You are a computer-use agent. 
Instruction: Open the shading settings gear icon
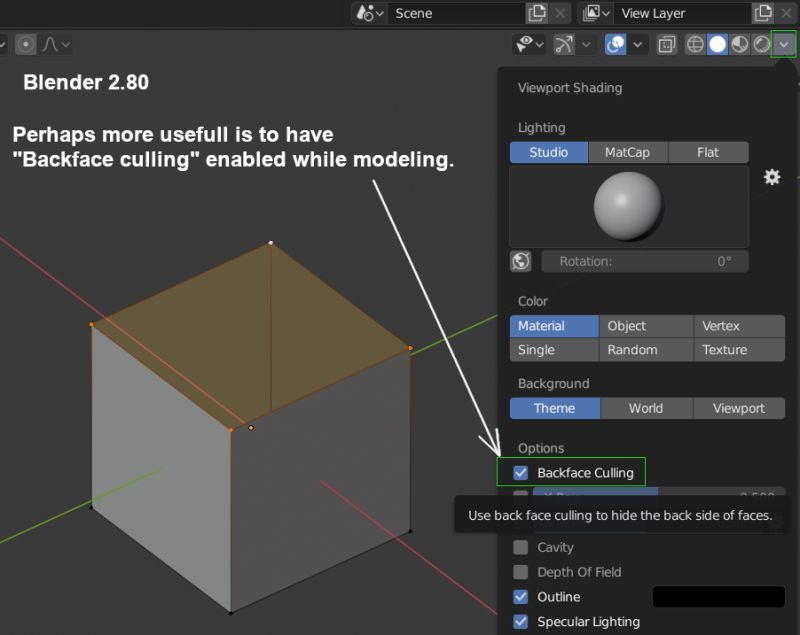[x=771, y=177]
